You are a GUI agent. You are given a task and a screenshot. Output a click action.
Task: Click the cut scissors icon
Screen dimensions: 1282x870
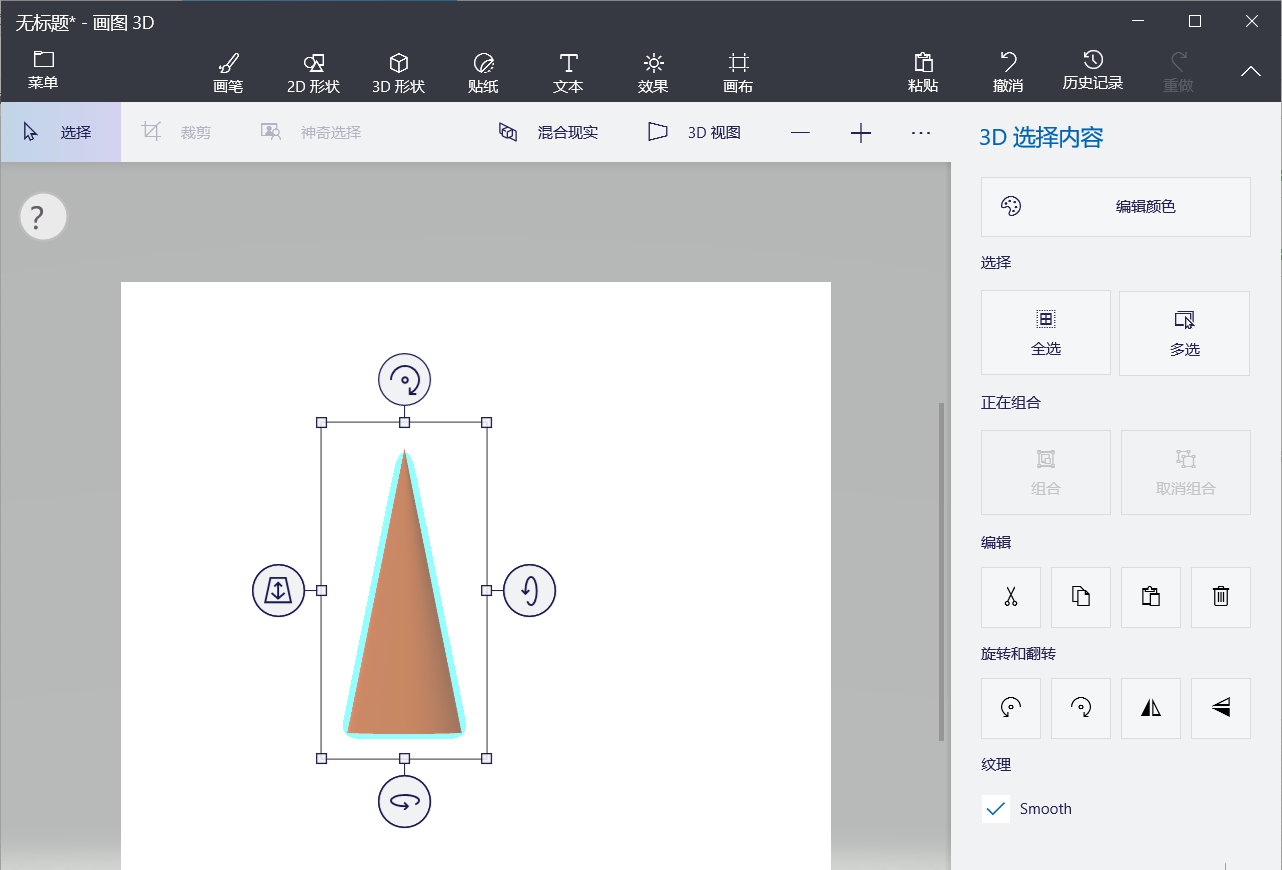pyautogui.click(x=1011, y=597)
